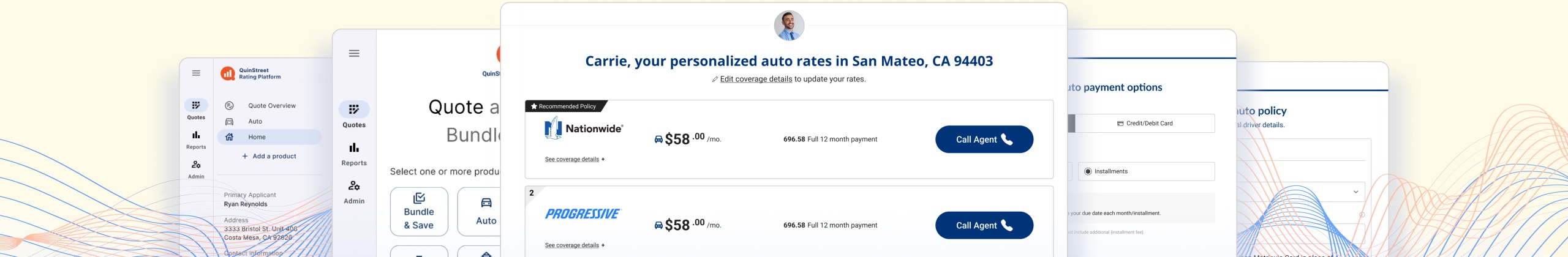The width and height of the screenshot is (1568, 257).
Task: Select Auto item in product list
Action: point(255,121)
